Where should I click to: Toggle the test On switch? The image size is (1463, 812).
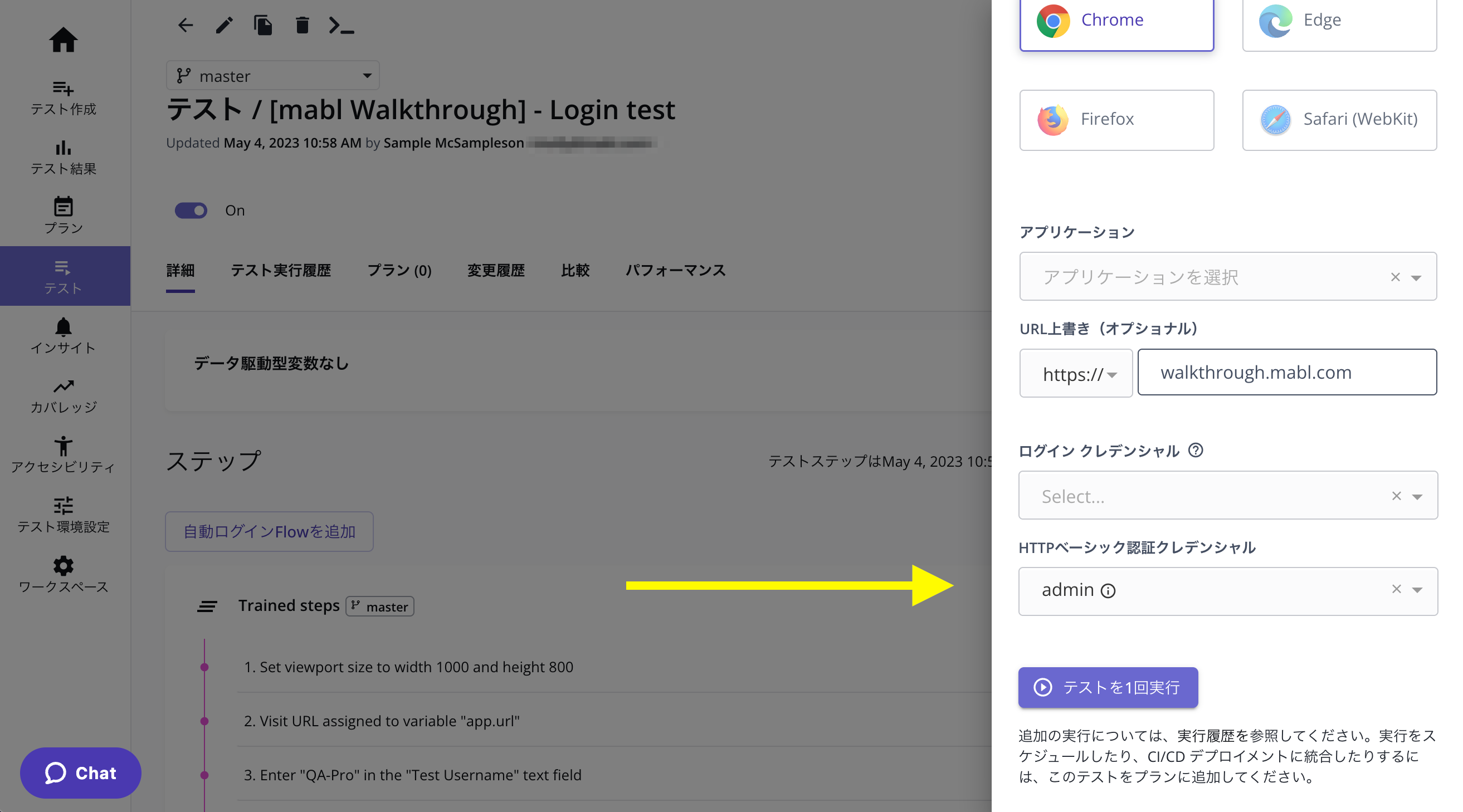tap(191, 211)
